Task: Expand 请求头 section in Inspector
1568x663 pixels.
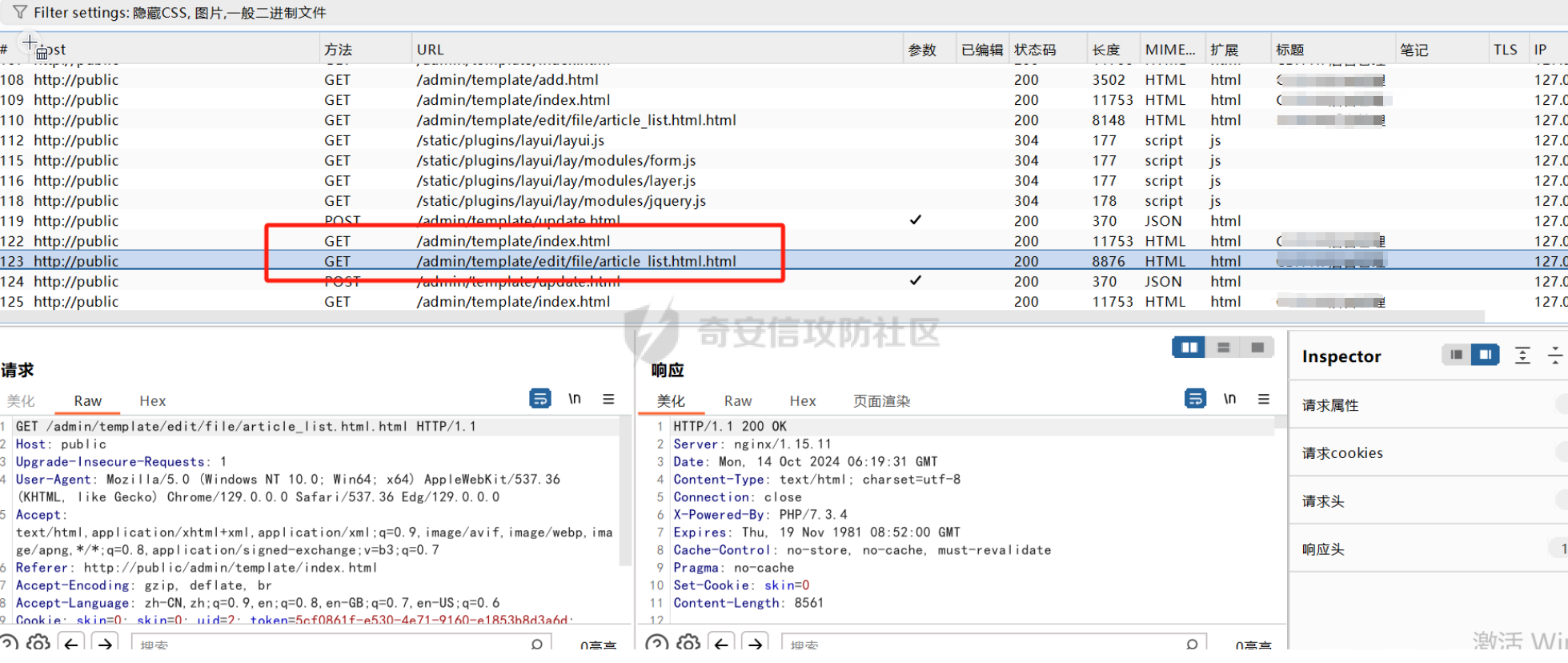Action: point(1429,501)
